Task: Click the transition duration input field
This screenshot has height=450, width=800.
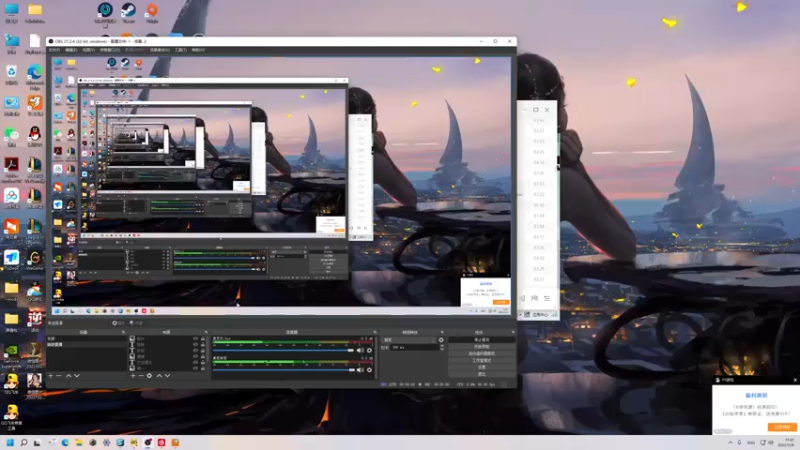Action: pyautogui.click(x=415, y=347)
